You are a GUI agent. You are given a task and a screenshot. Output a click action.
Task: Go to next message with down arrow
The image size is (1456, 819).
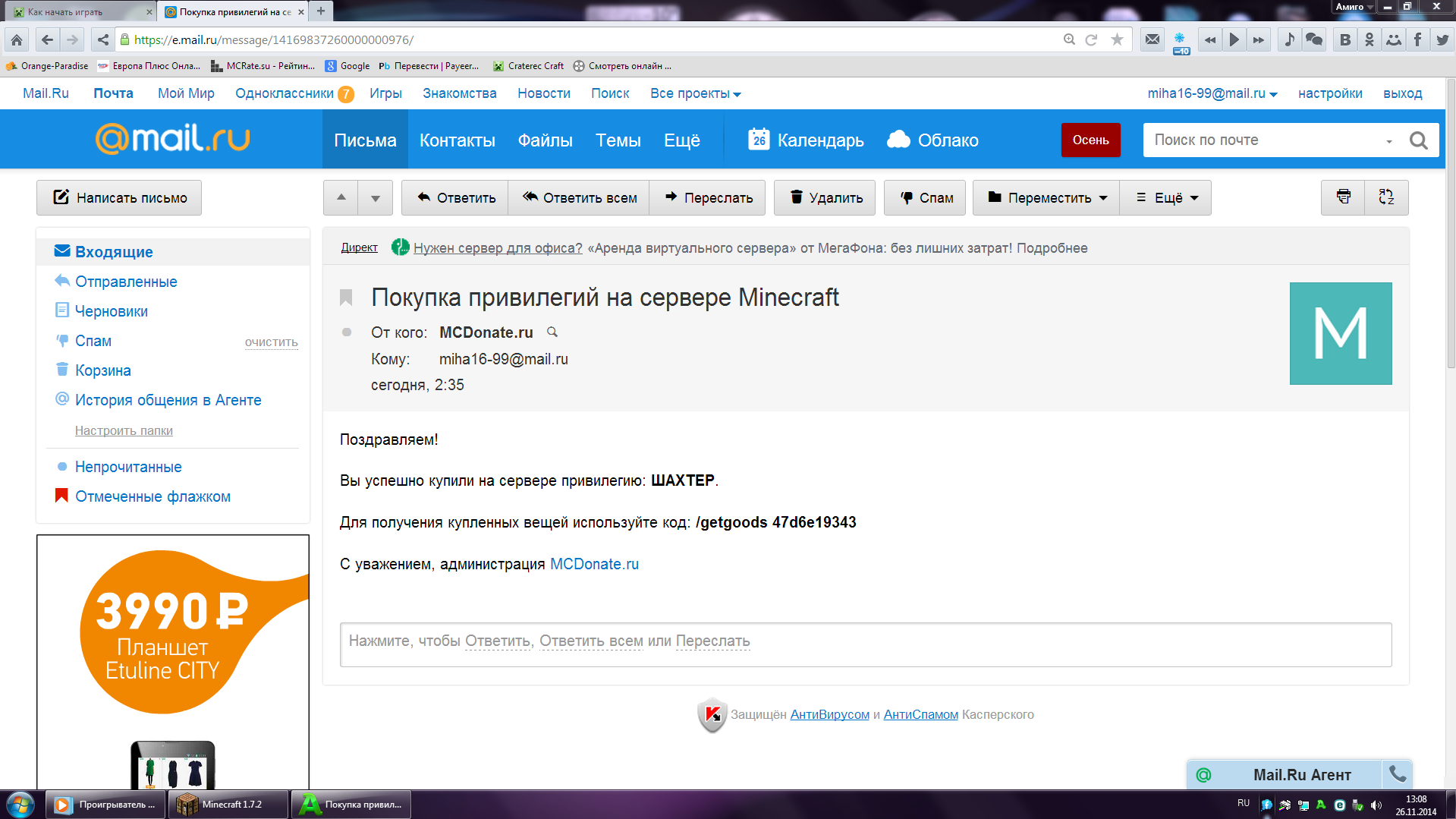[x=376, y=197]
